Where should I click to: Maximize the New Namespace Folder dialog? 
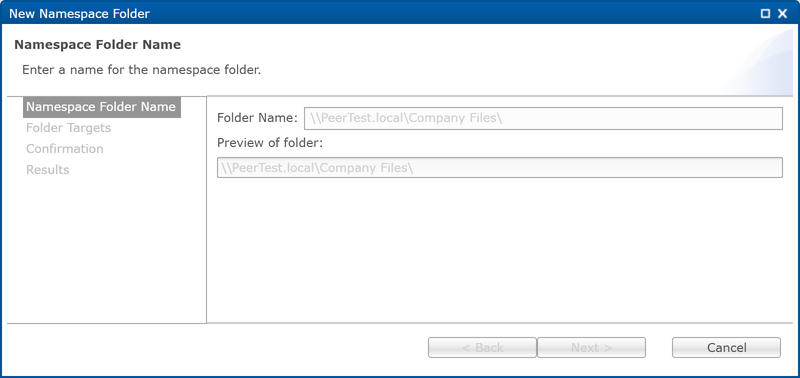pyautogui.click(x=765, y=14)
